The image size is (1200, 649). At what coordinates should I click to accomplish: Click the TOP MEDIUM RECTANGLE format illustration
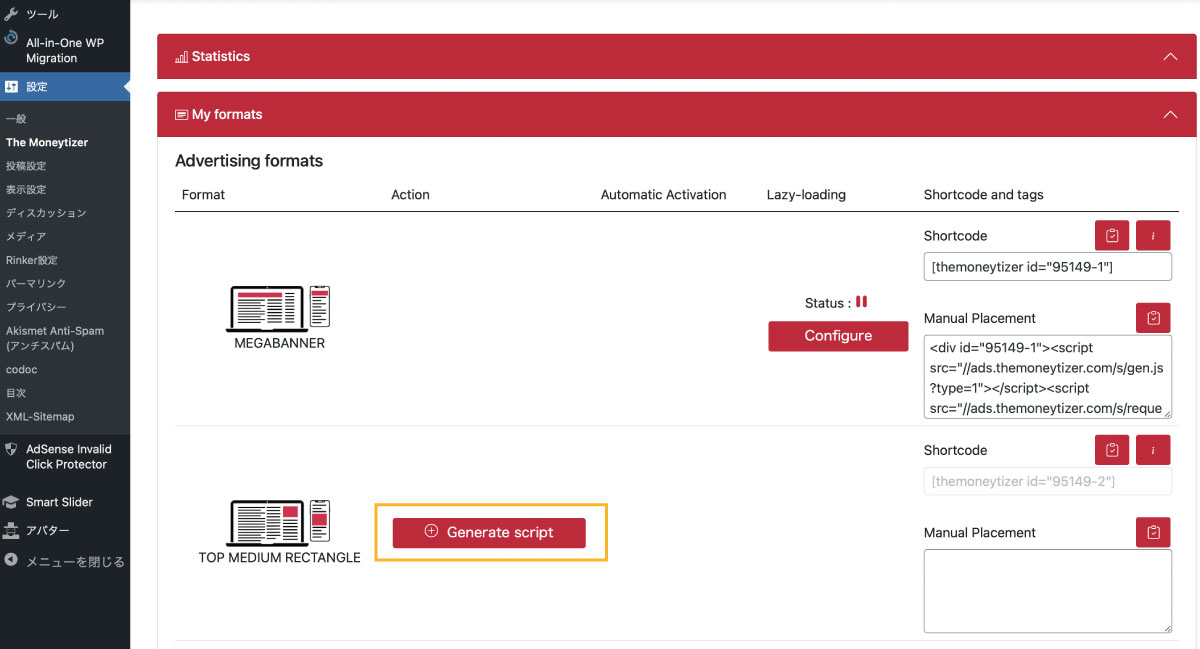[x=279, y=522]
